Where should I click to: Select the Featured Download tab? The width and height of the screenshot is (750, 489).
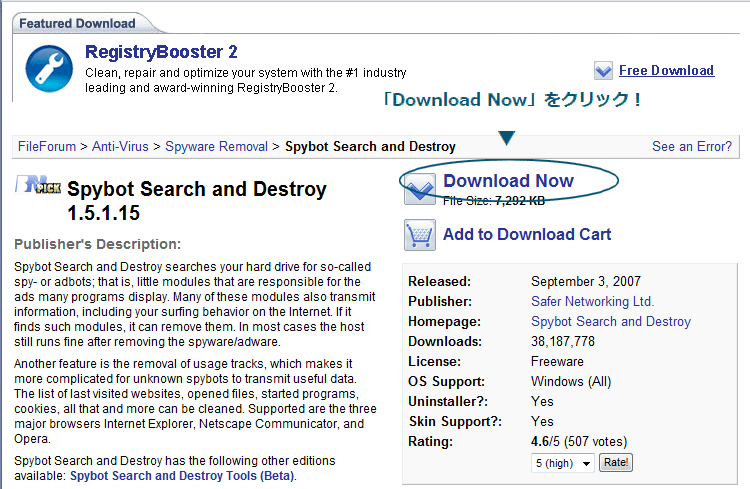tap(77, 23)
